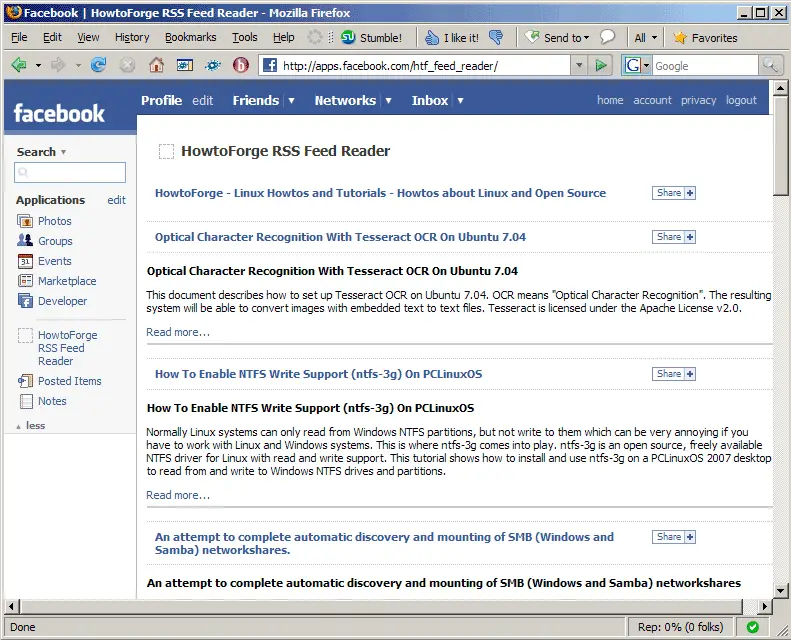
Task: Open the account link
Action: click(x=652, y=100)
